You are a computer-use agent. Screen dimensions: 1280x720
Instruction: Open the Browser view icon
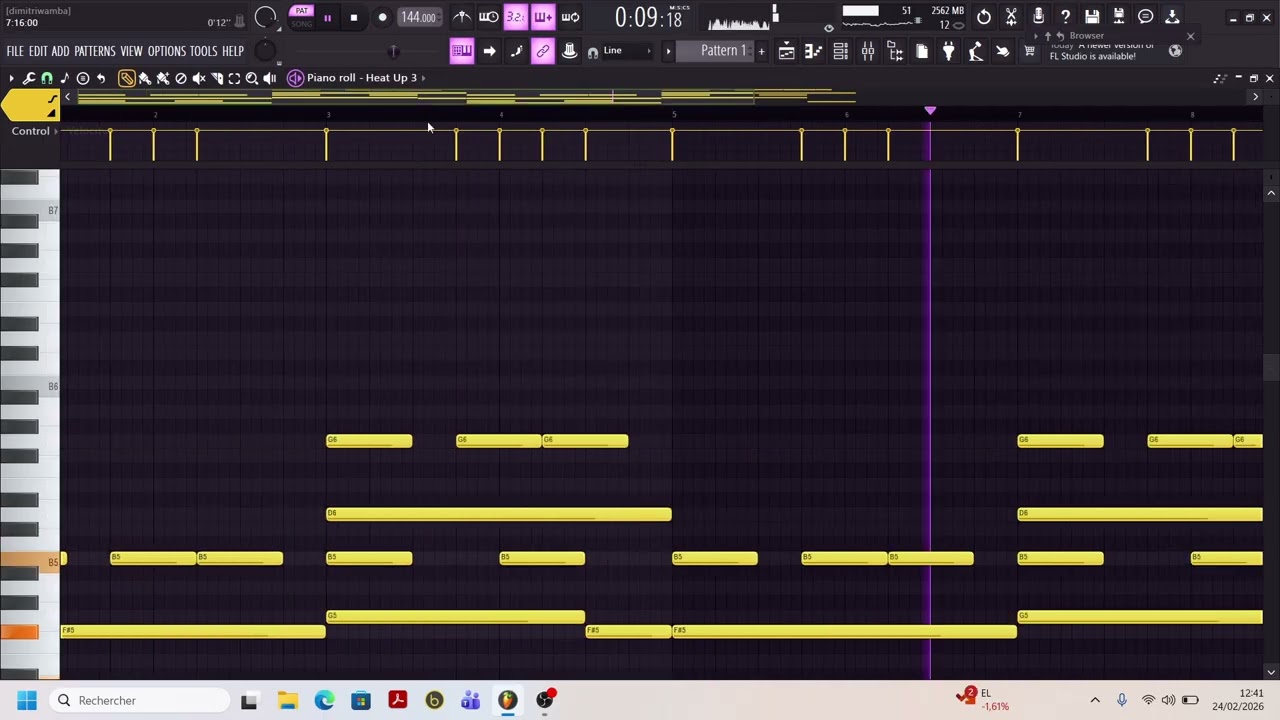tap(895, 51)
